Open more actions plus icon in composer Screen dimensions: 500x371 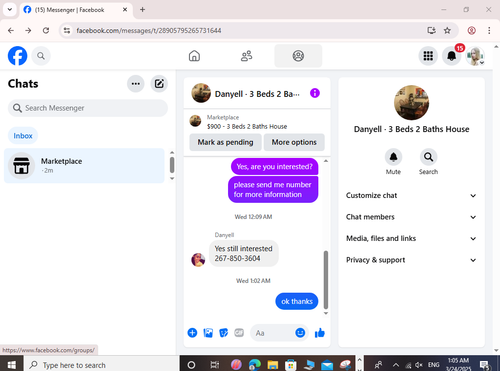[192, 333]
